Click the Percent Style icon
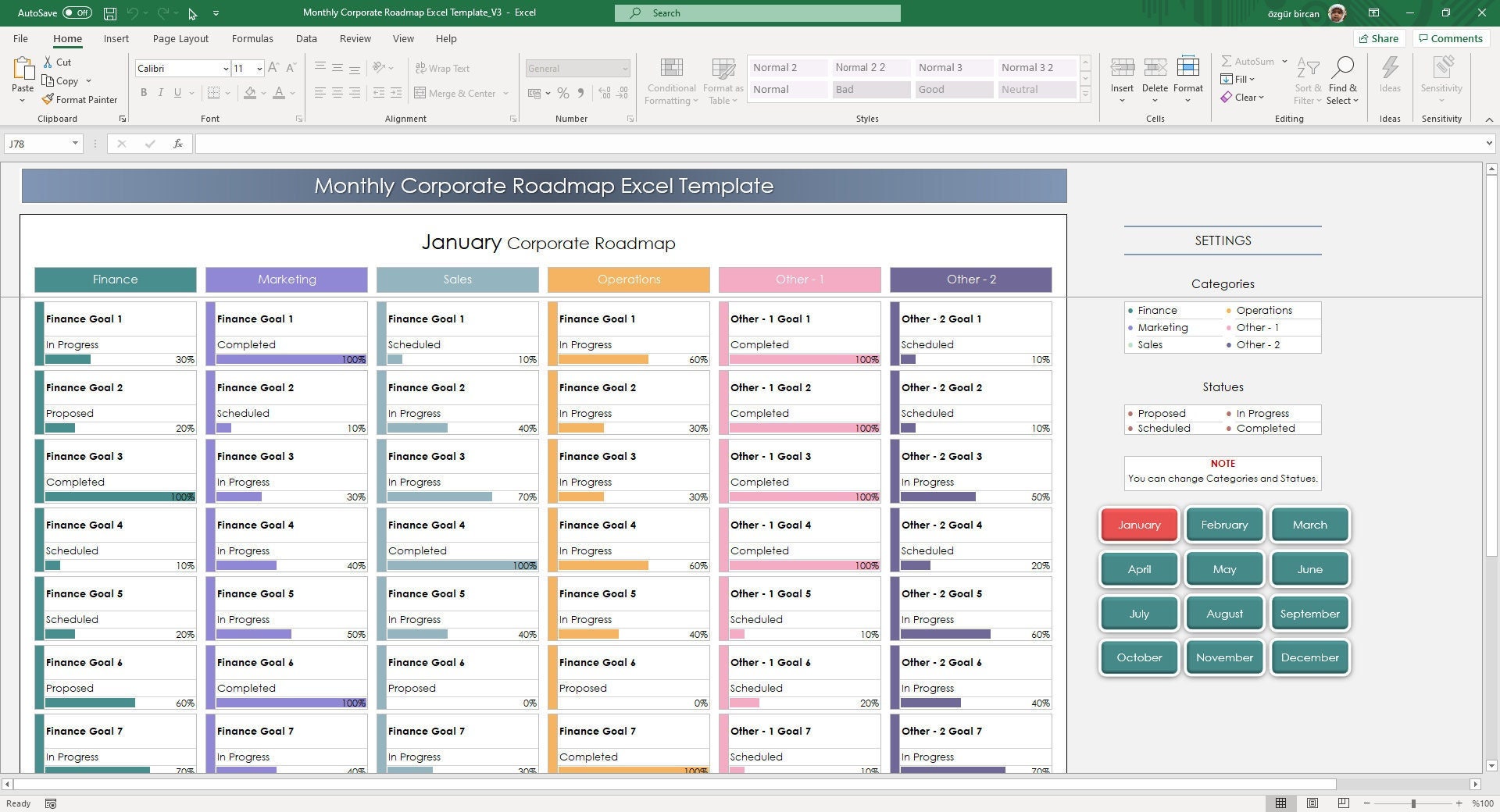 563,94
